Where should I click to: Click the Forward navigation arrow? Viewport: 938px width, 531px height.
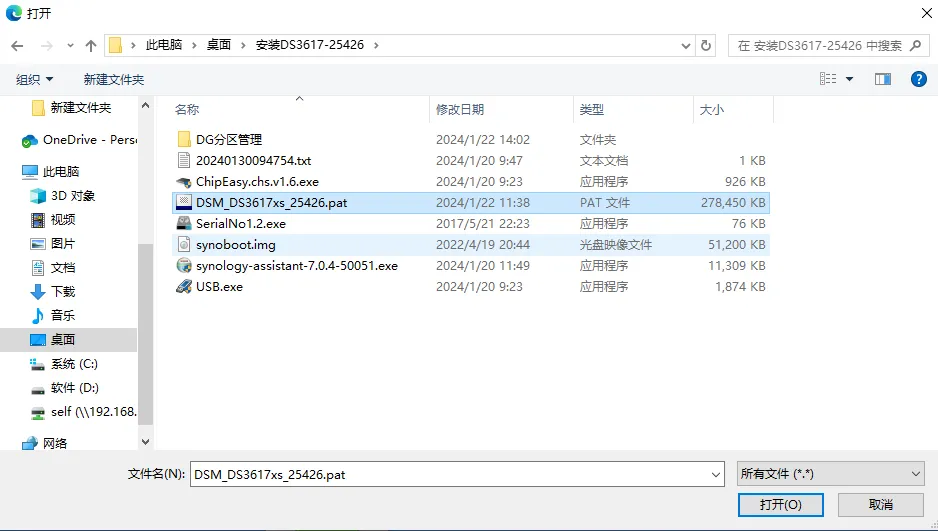pos(47,45)
